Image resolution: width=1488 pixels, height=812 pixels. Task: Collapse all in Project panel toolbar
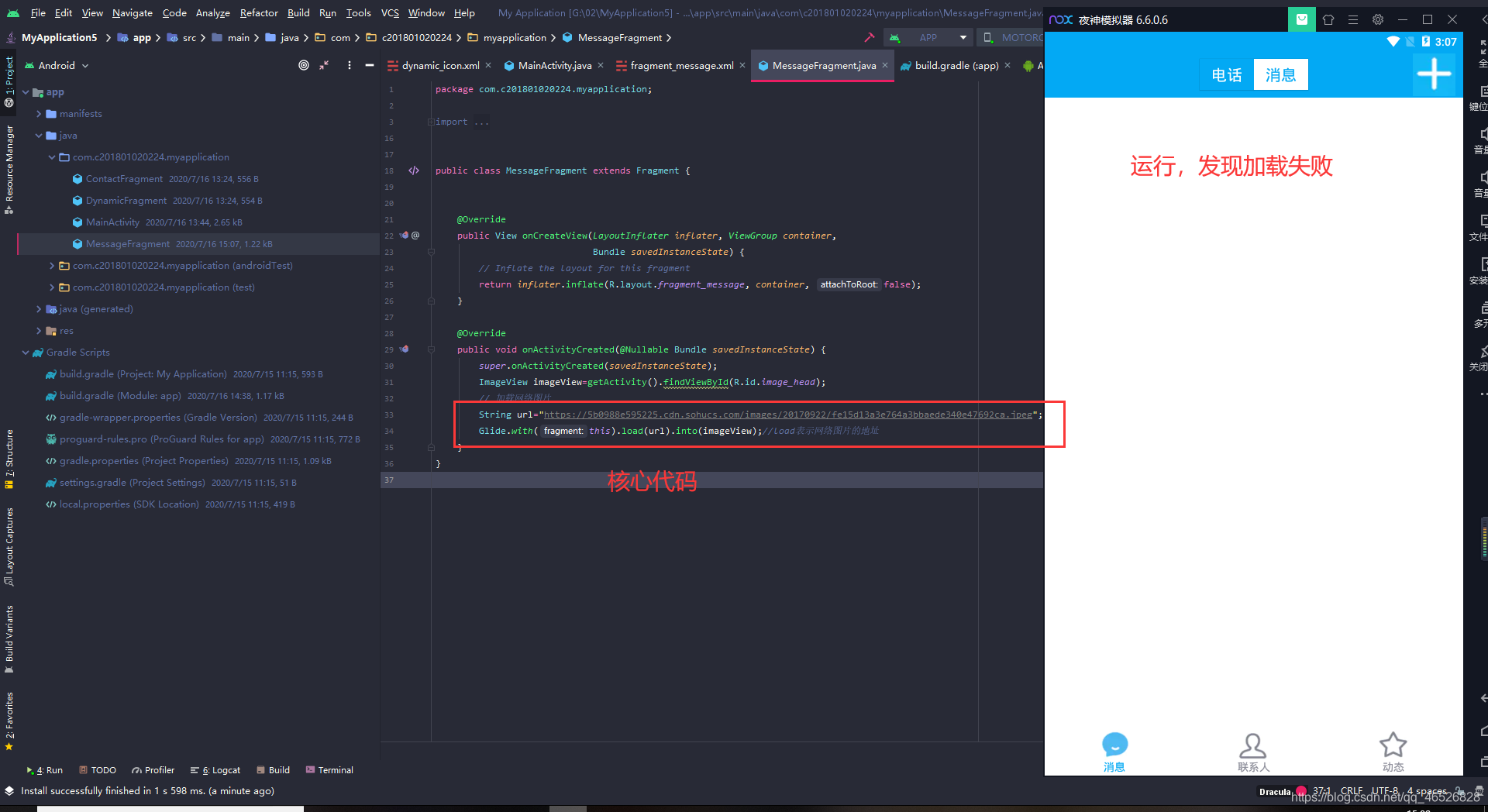(324, 65)
